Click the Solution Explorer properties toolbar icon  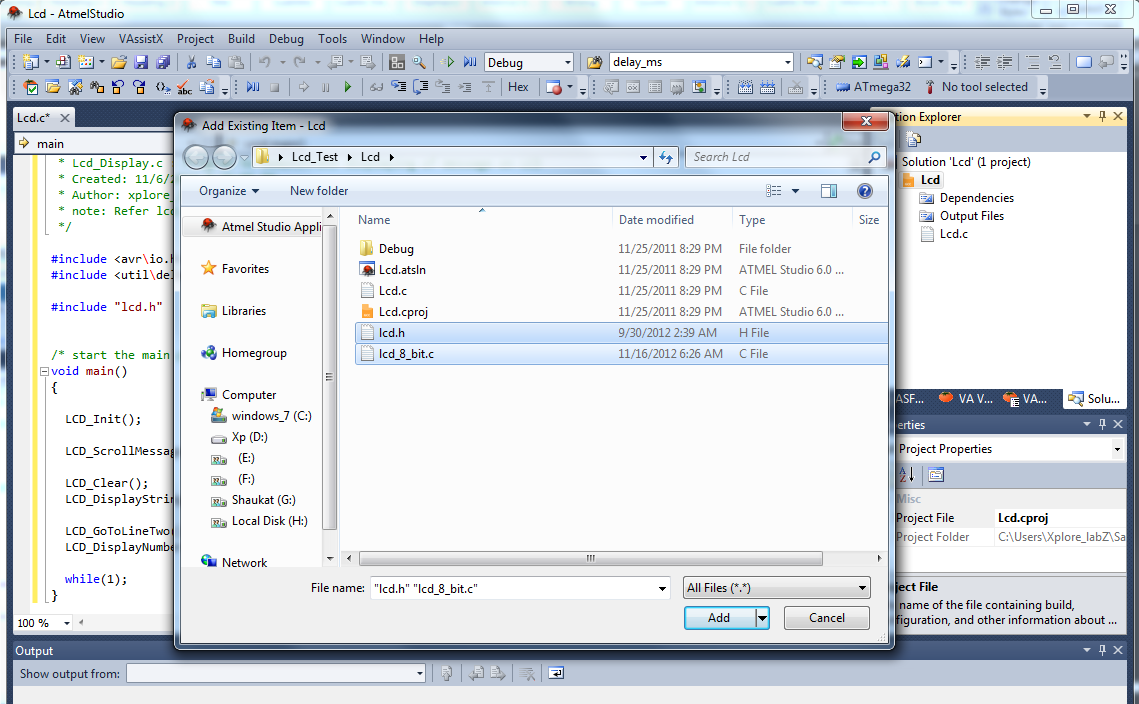point(914,139)
